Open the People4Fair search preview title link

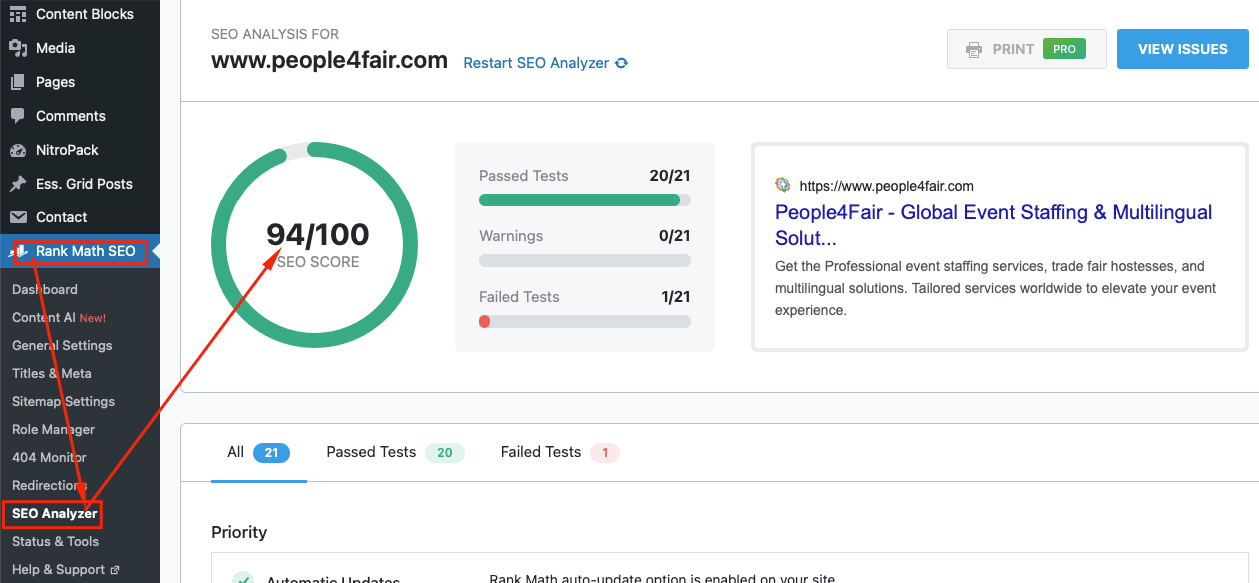[x=993, y=225]
